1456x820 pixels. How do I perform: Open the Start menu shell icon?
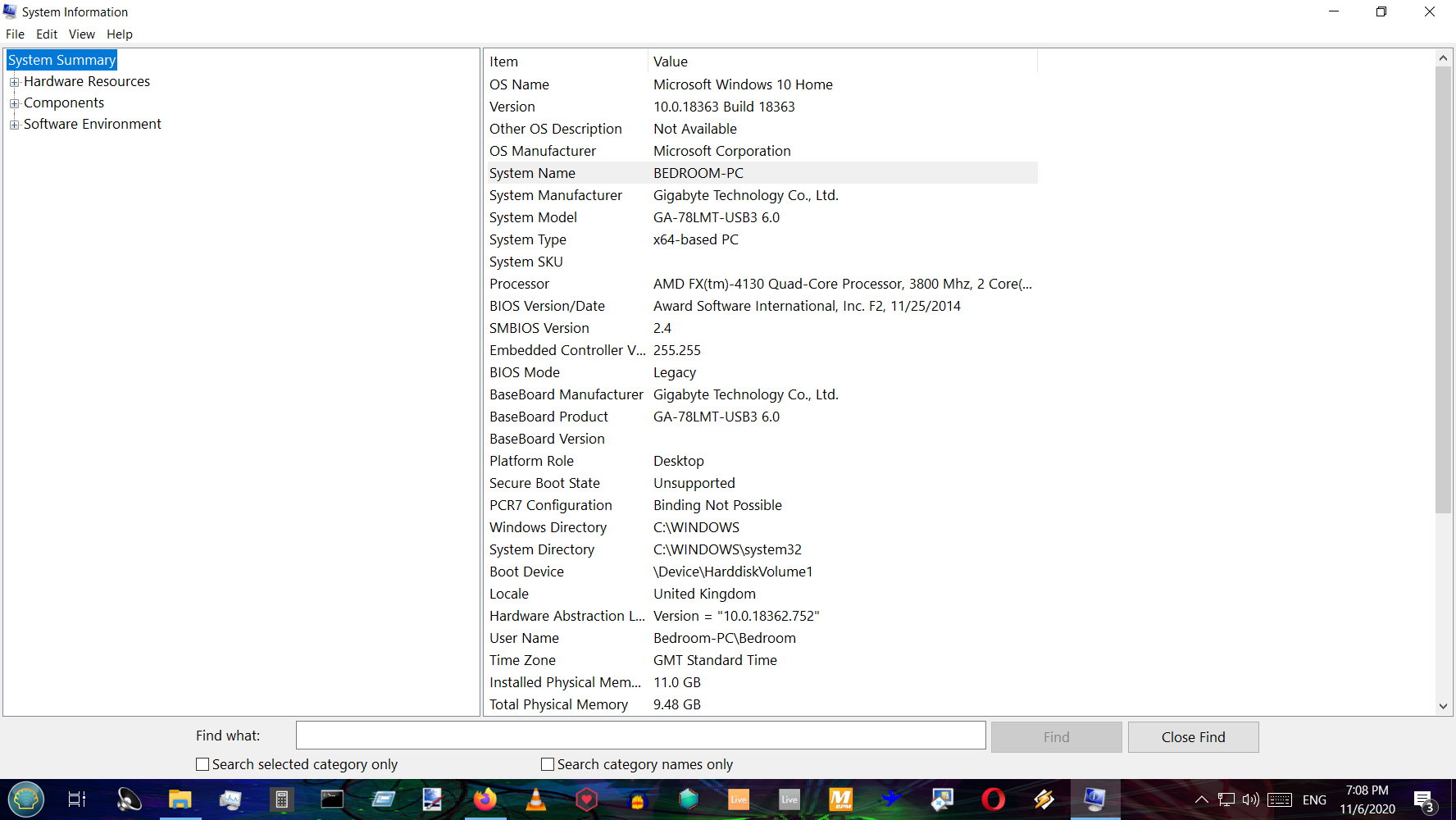point(26,799)
